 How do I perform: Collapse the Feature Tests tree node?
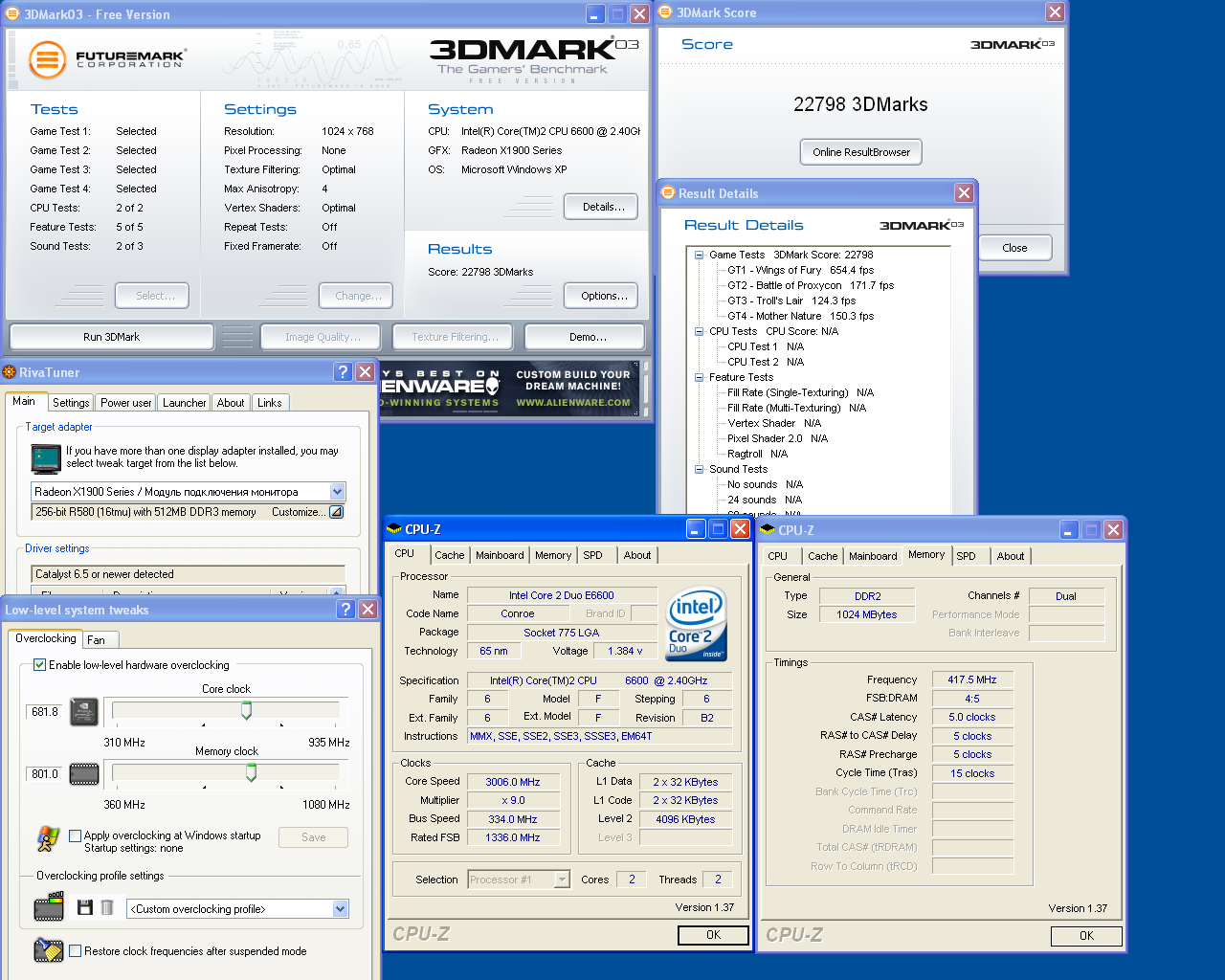(700, 378)
